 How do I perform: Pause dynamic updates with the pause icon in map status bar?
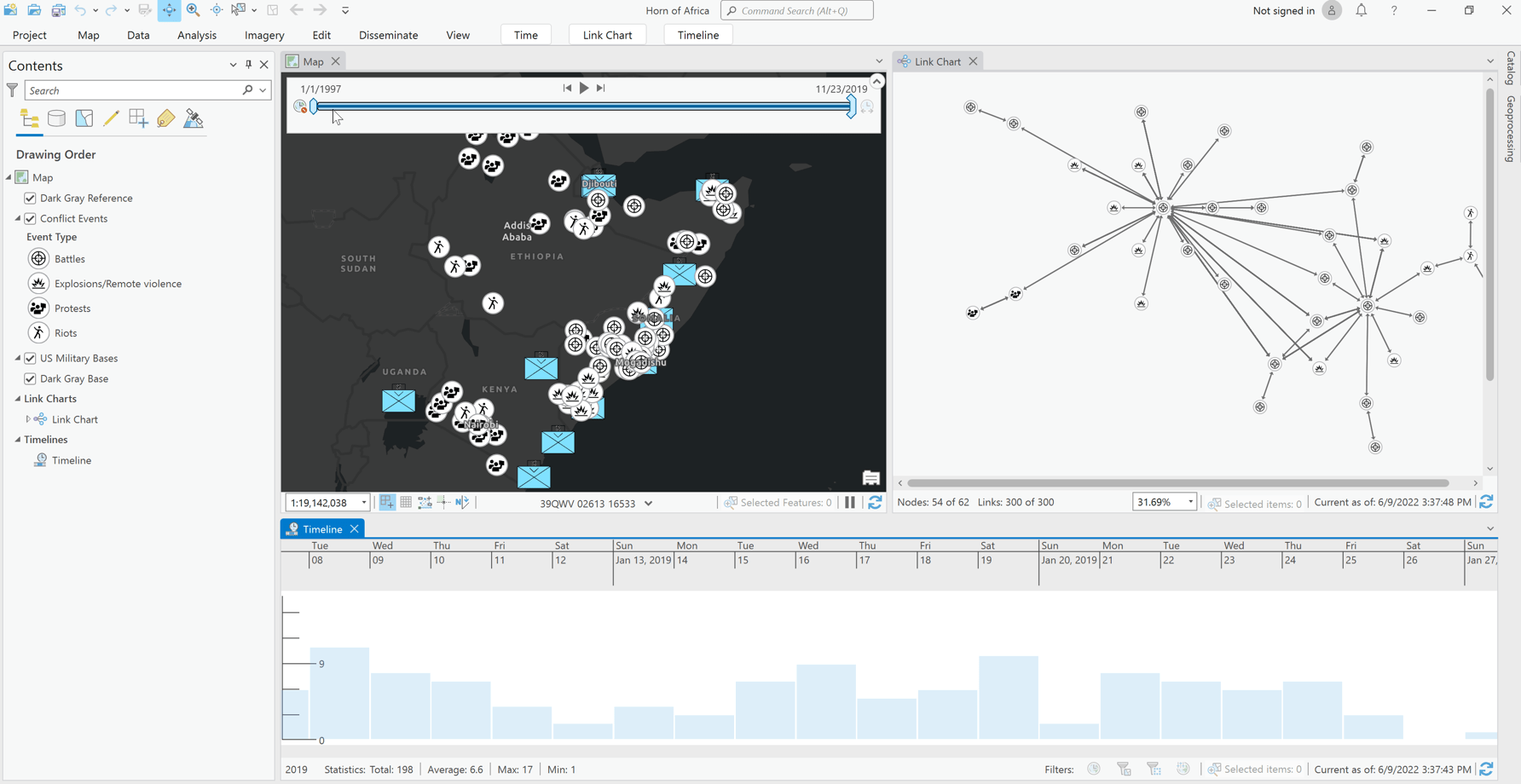click(850, 503)
